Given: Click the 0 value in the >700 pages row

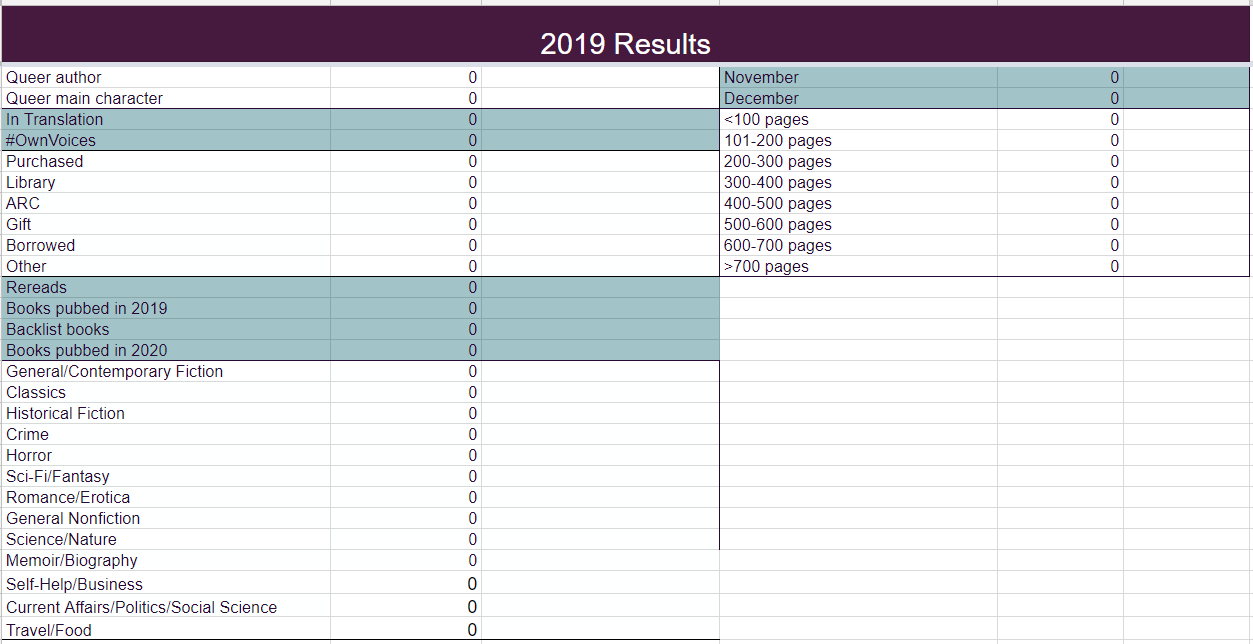Looking at the screenshot, I should 1060,266.
